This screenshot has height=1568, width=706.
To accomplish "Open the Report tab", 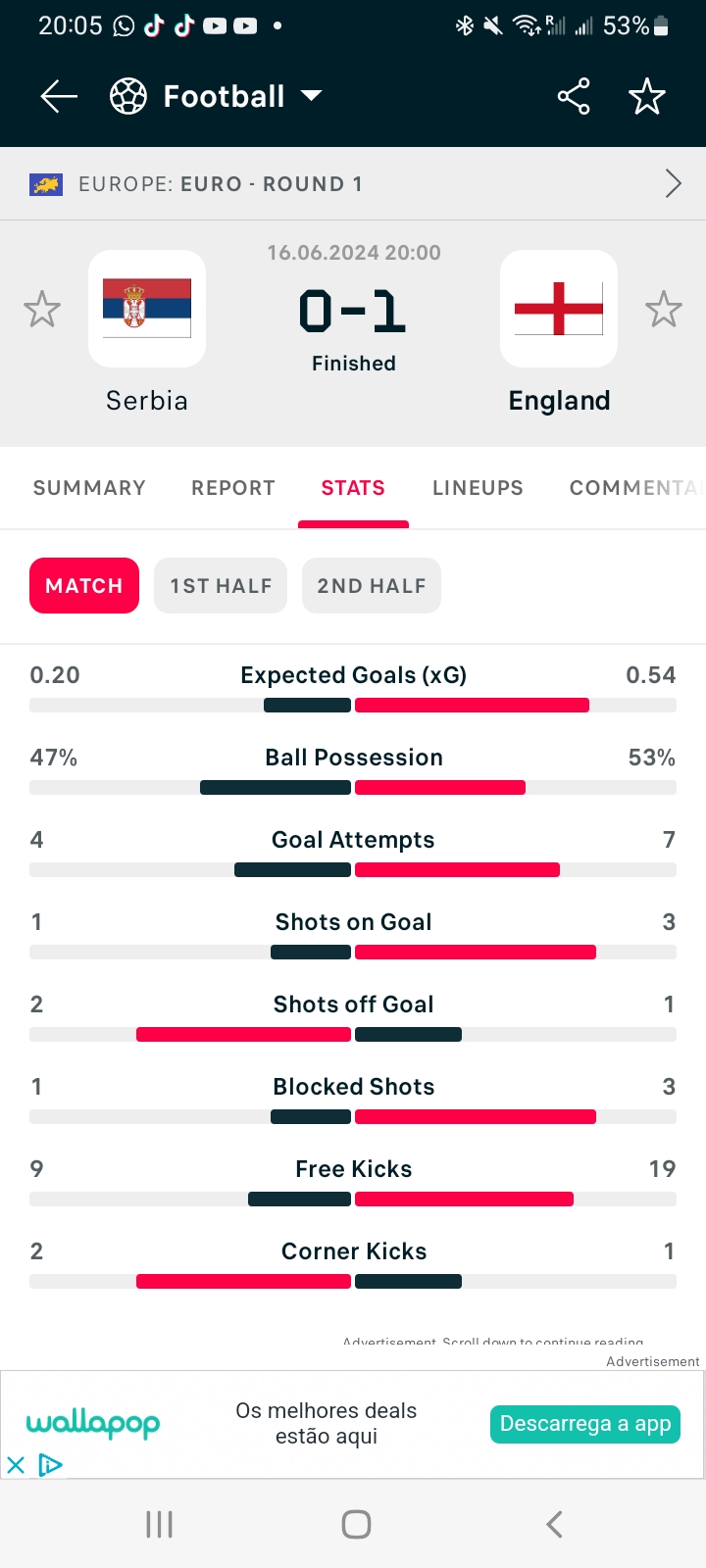I will 233,488.
